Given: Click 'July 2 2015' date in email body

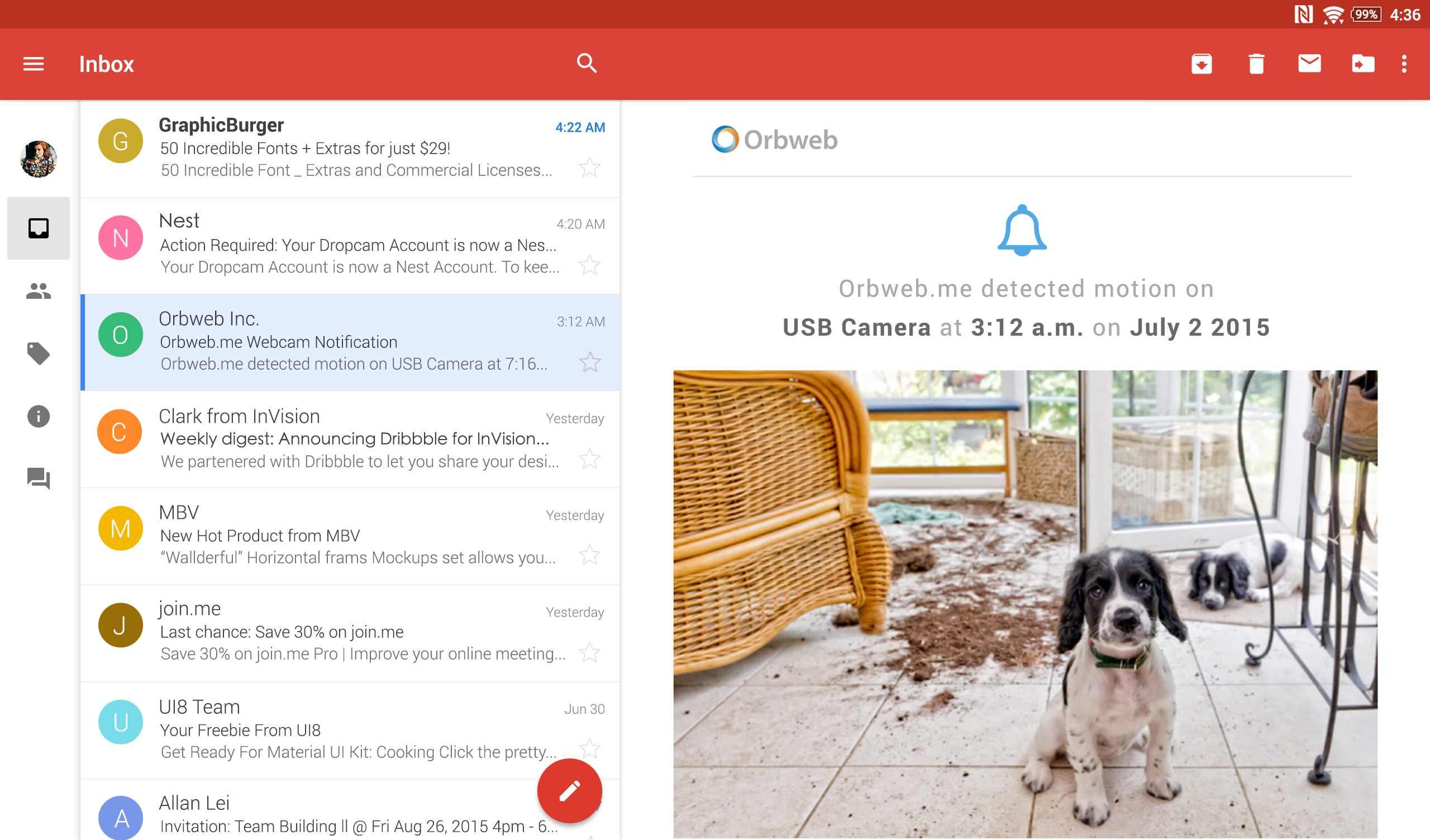Looking at the screenshot, I should coord(1200,327).
